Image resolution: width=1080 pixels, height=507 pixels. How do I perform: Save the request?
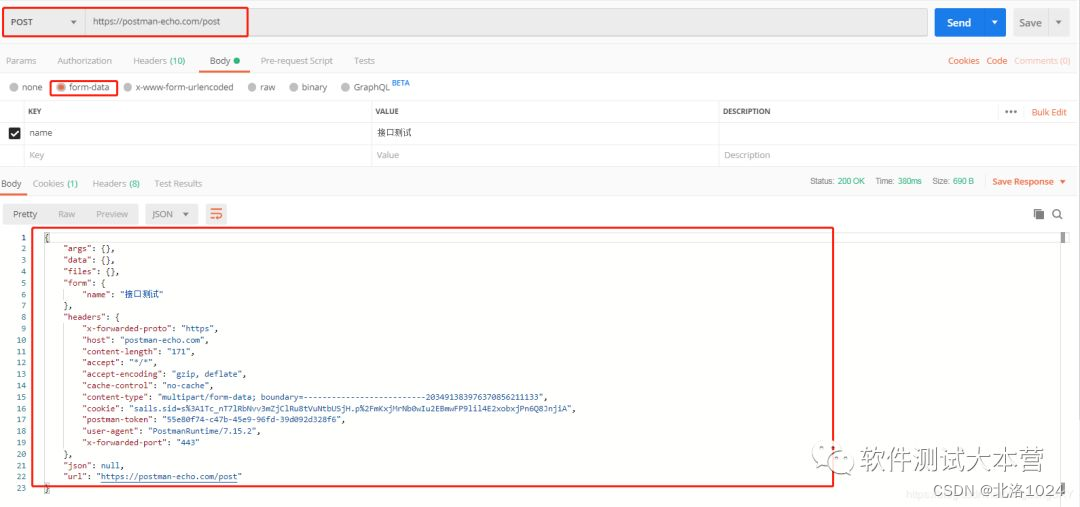[1030, 23]
